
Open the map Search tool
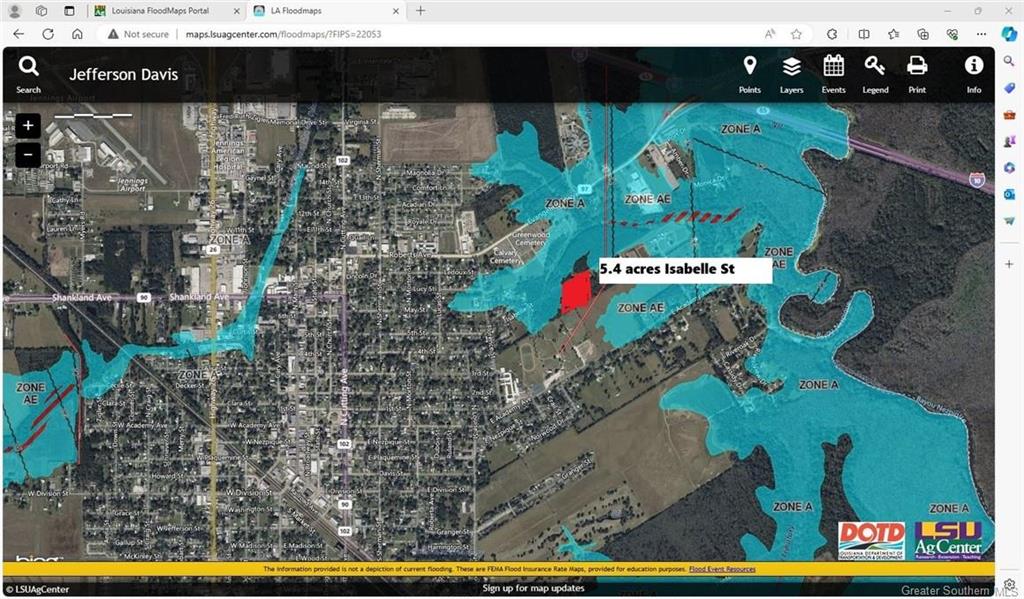[28, 73]
